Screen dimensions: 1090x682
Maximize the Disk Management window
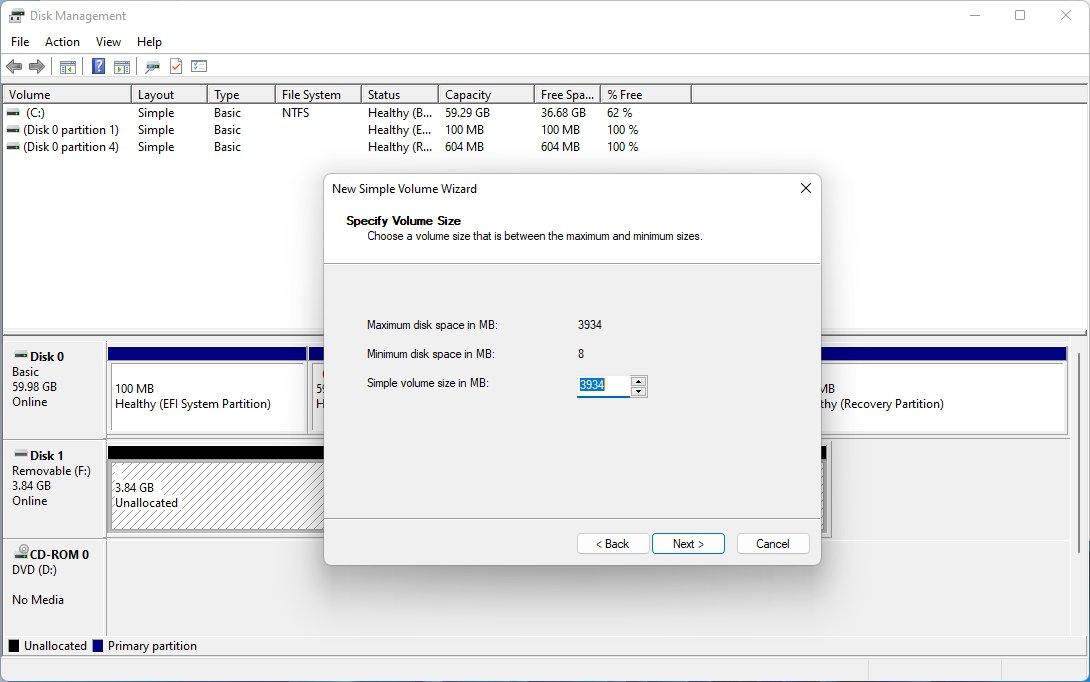pyautogui.click(x=1020, y=15)
